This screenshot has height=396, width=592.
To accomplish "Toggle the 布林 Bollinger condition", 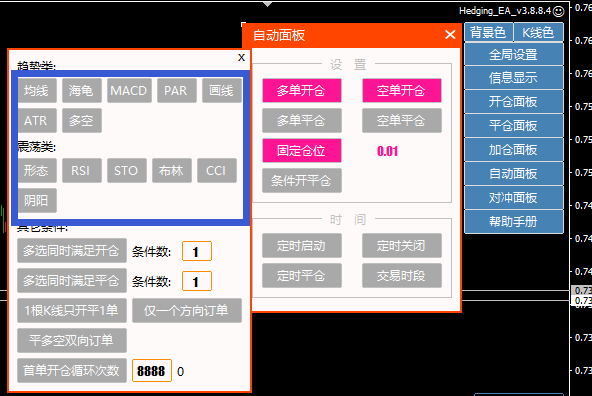I will tap(172, 171).
